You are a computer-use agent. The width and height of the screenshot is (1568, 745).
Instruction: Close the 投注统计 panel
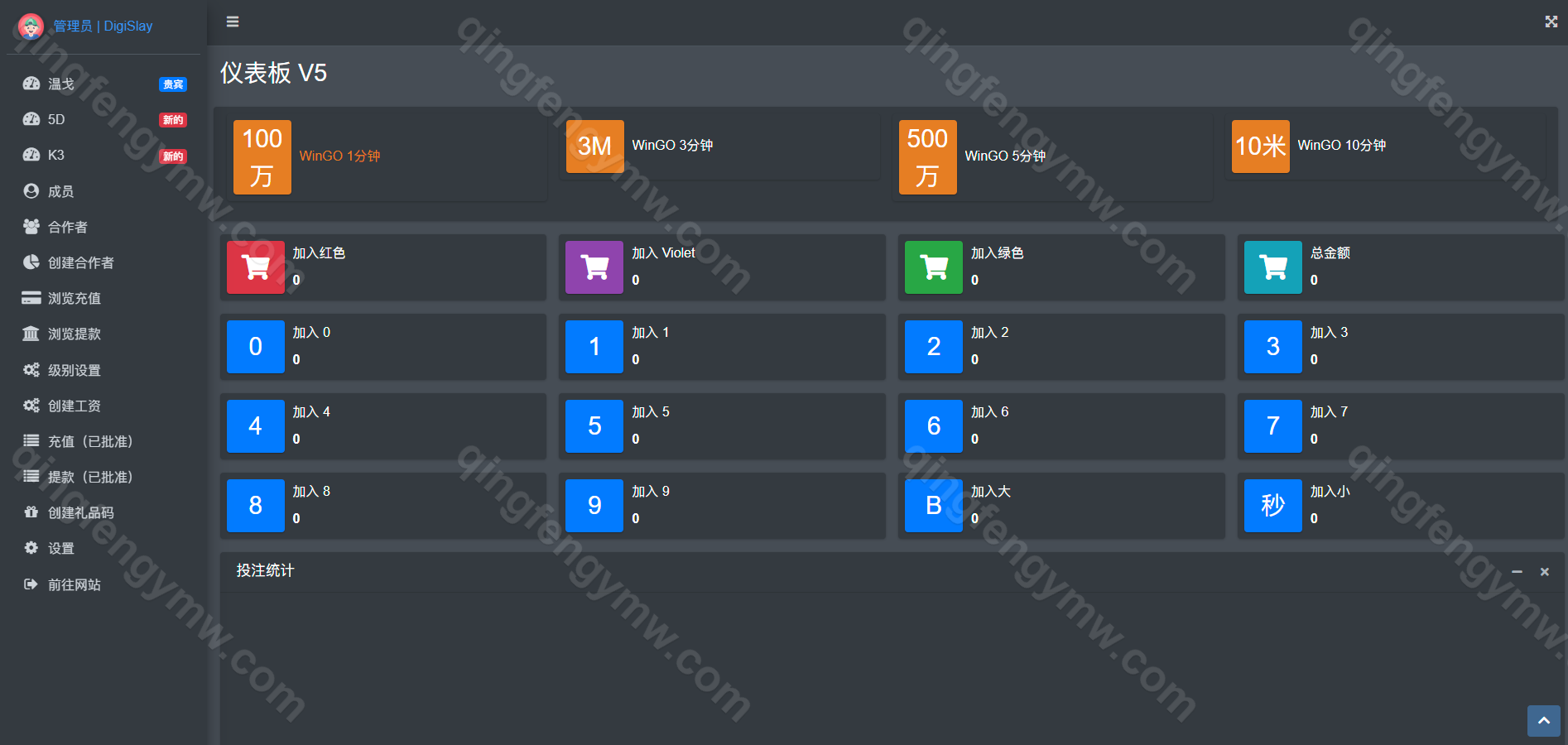[x=1545, y=572]
